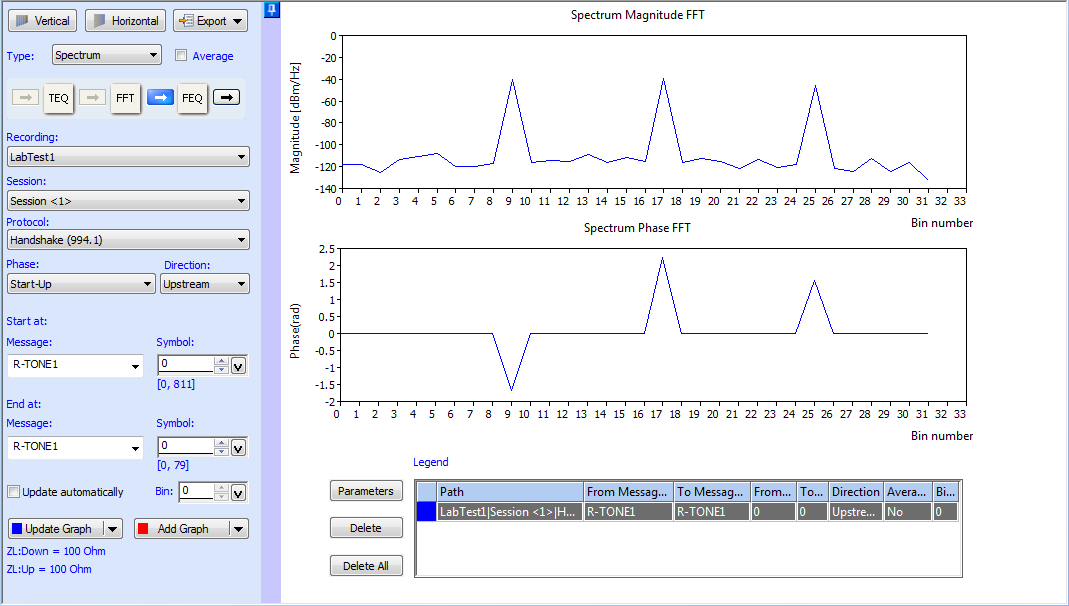Select the FEQ stage button
The width and height of the screenshot is (1069, 606).
[192, 98]
